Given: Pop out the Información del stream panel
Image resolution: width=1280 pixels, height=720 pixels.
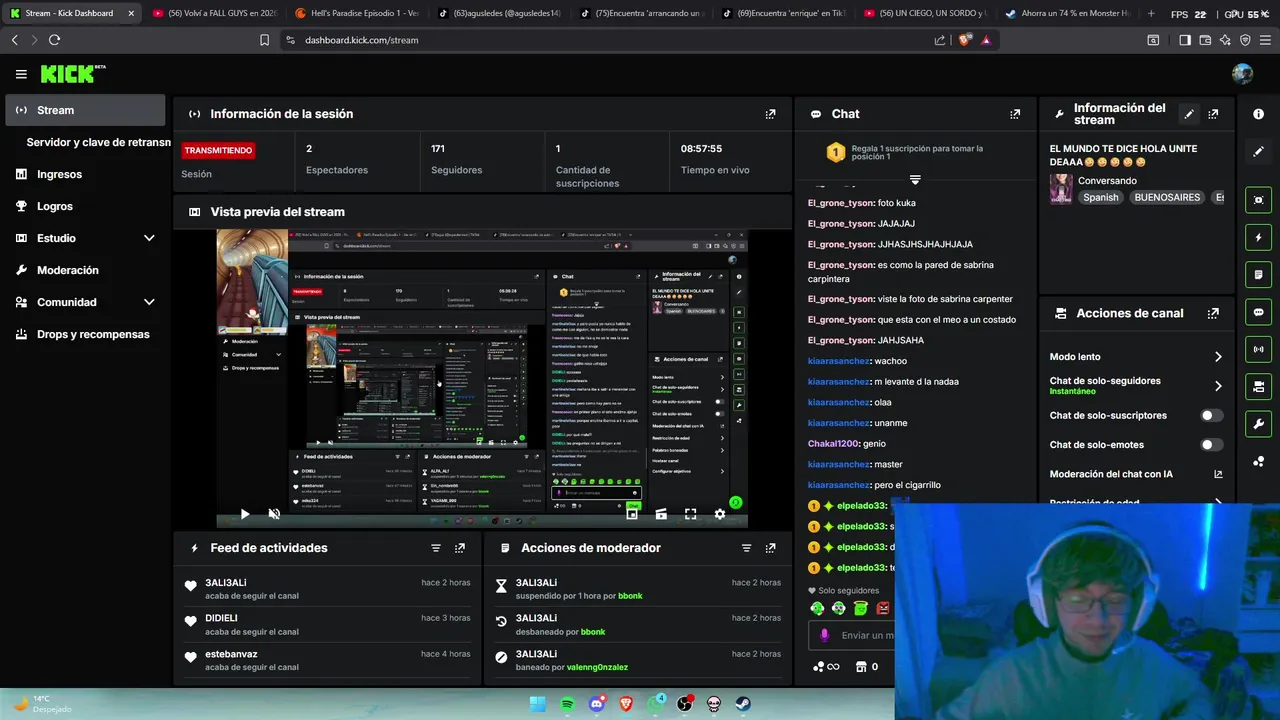Looking at the screenshot, I should click(1213, 114).
